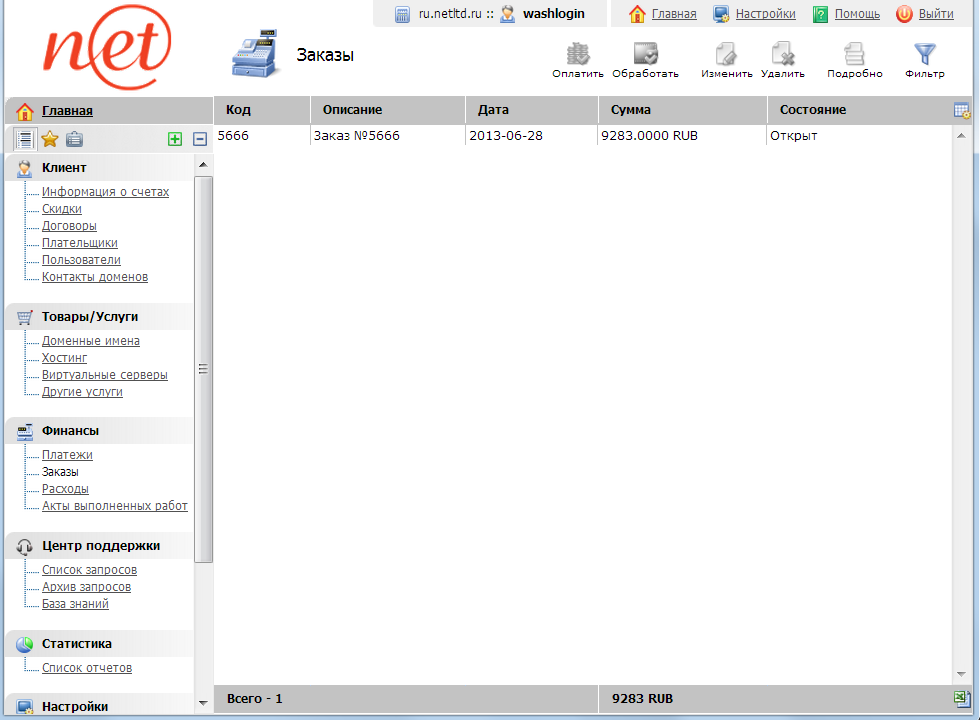Click the Обработать (Process) toolbar icon

pos(645,56)
